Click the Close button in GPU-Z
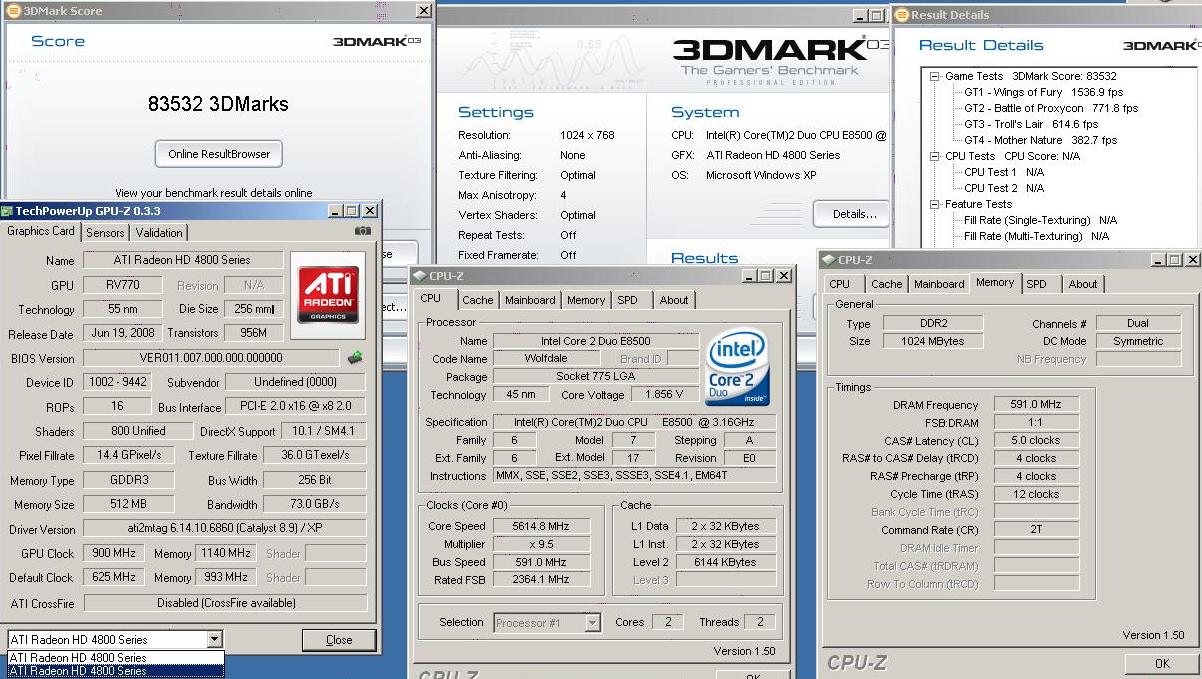Screen dimensions: 1202x679 [x=339, y=640]
